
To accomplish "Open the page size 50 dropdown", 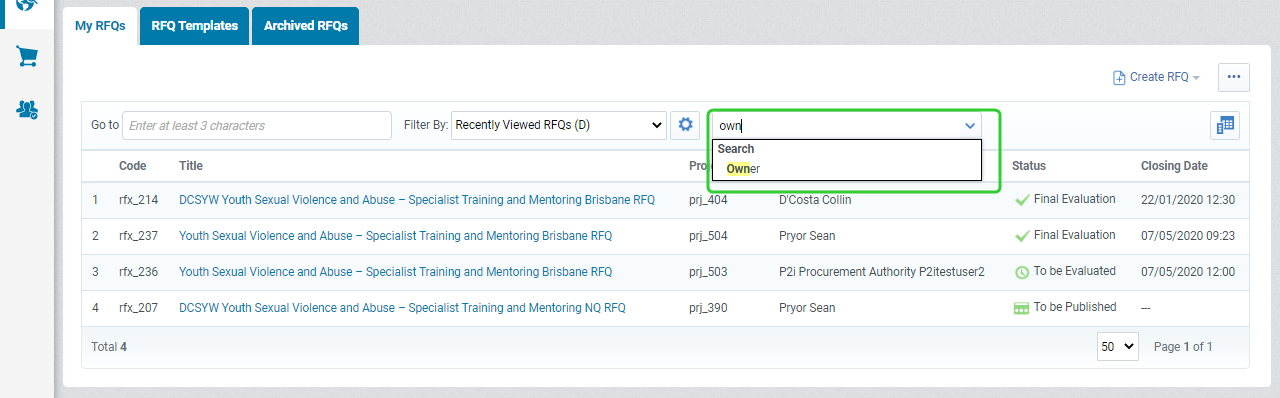I will click(x=1118, y=346).
